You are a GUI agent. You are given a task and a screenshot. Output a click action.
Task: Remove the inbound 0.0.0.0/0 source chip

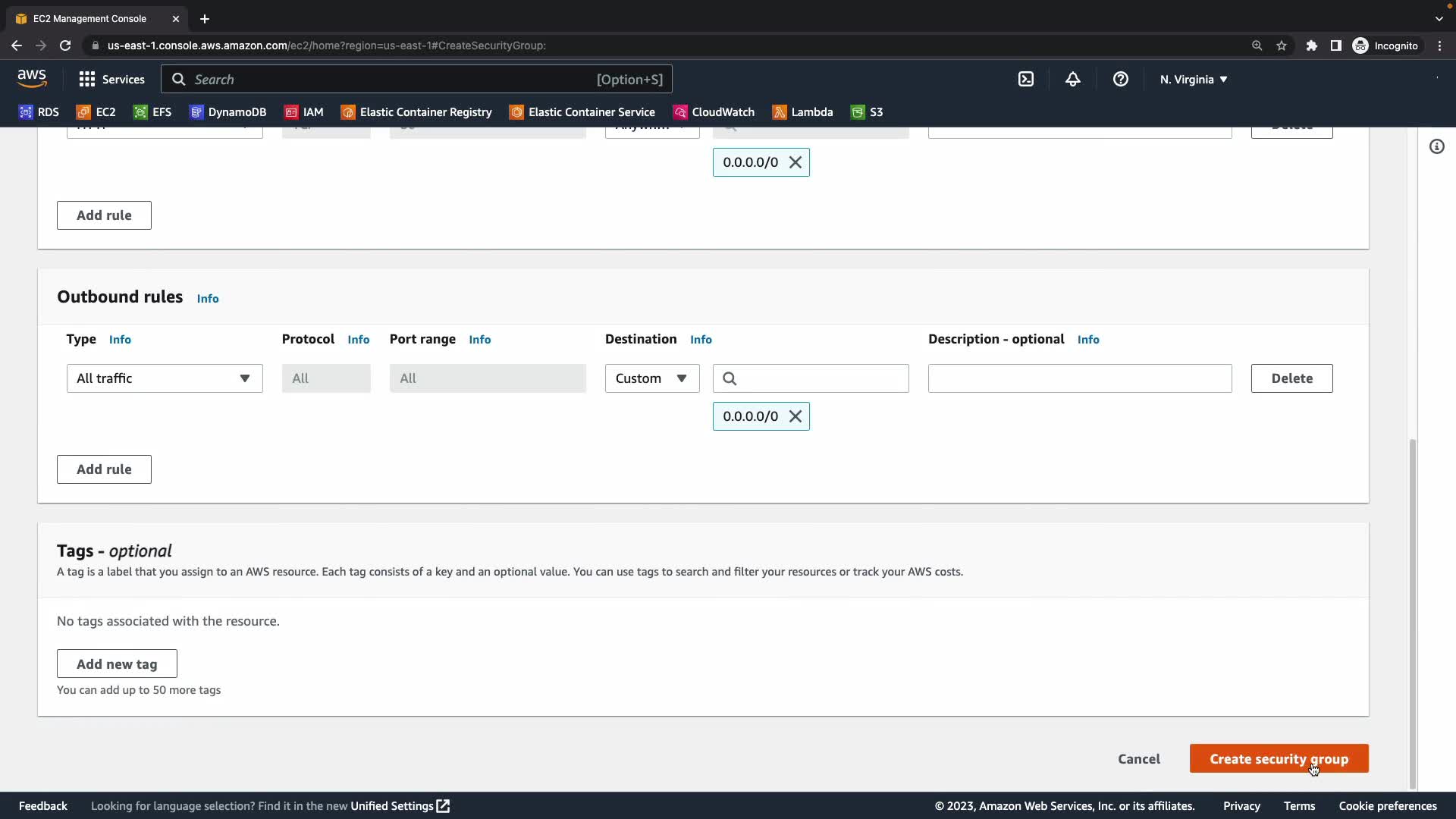(795, 162)
